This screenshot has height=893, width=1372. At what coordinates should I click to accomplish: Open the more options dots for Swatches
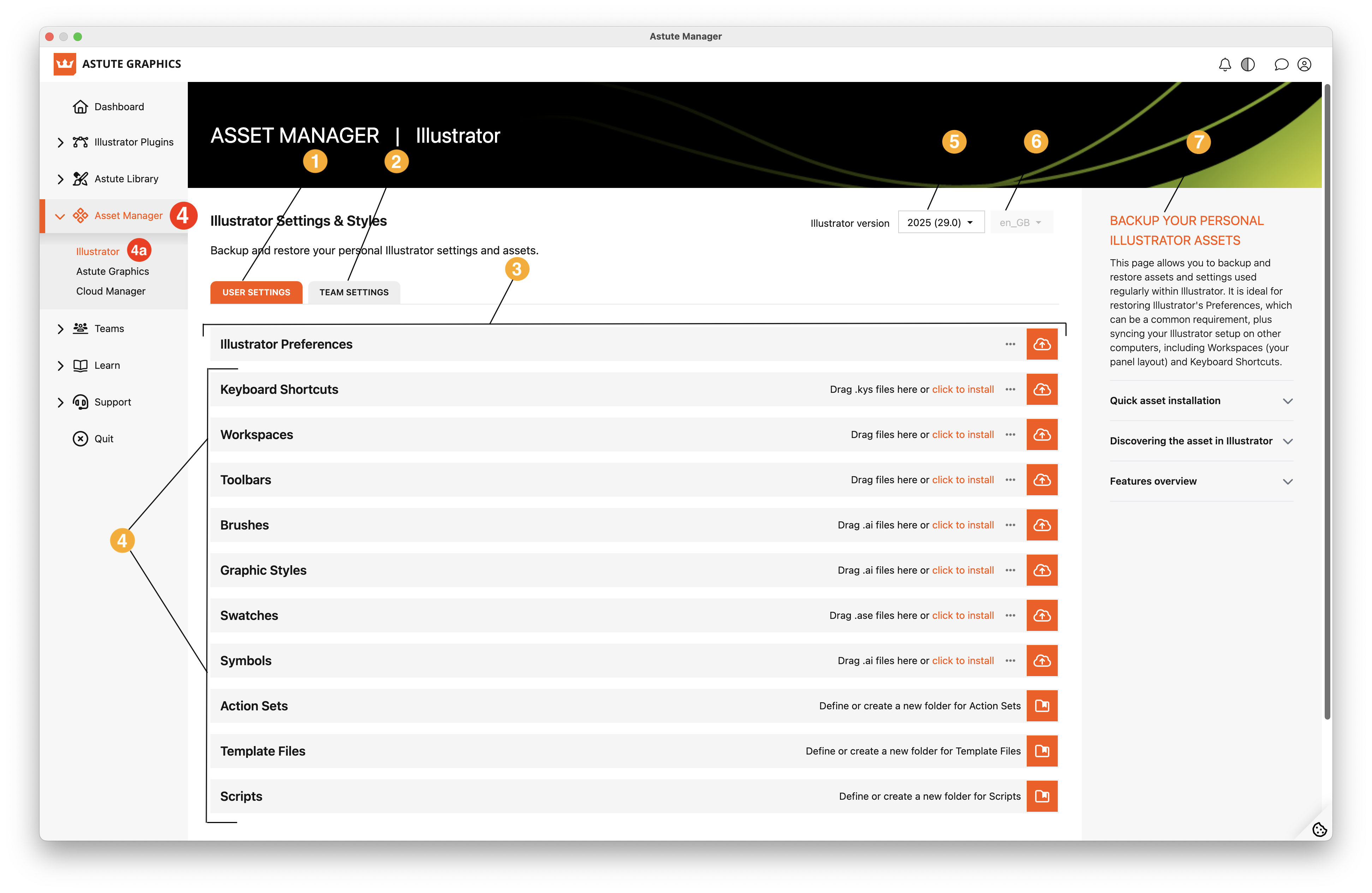(1010, 615)
